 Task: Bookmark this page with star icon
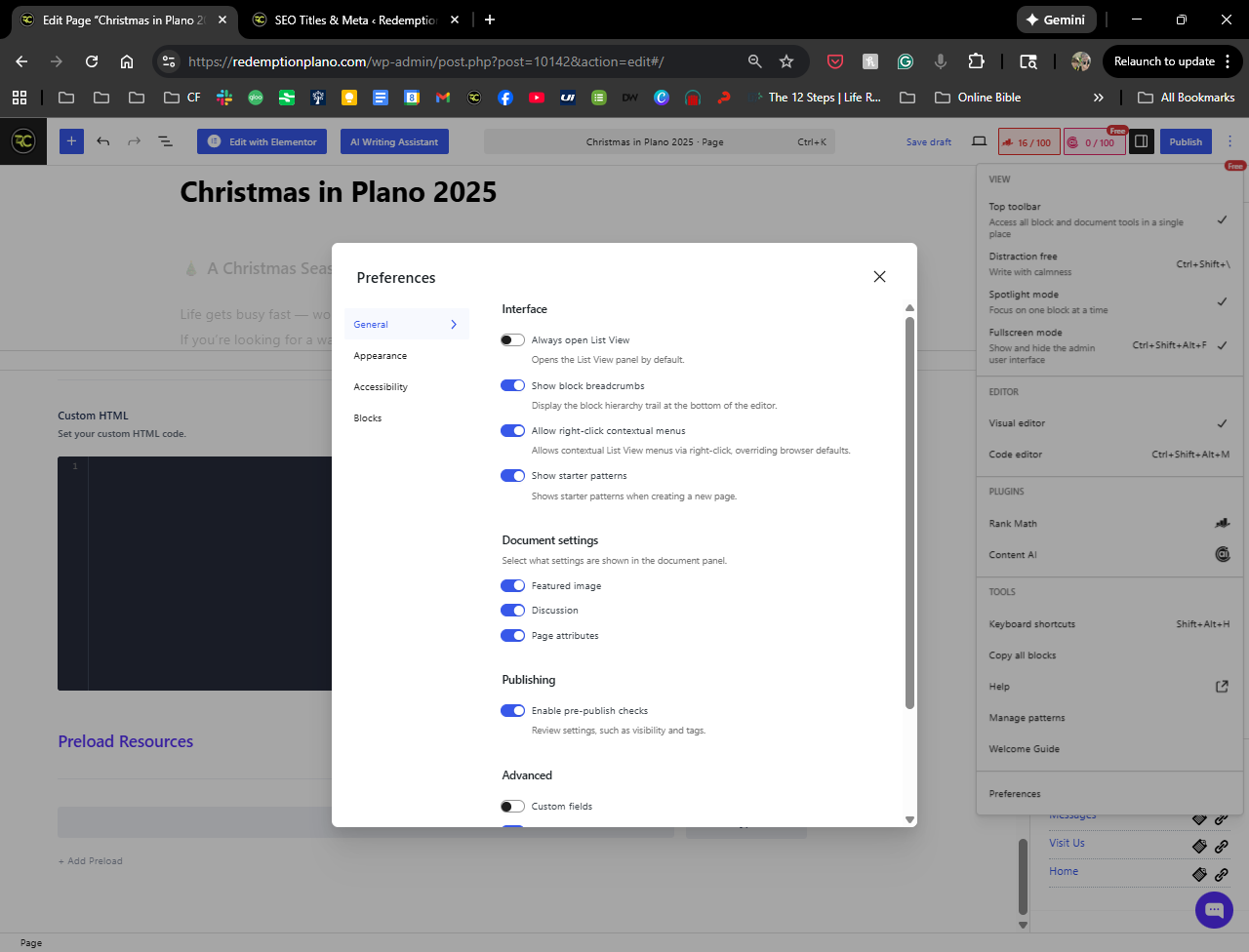pos(786,61)
